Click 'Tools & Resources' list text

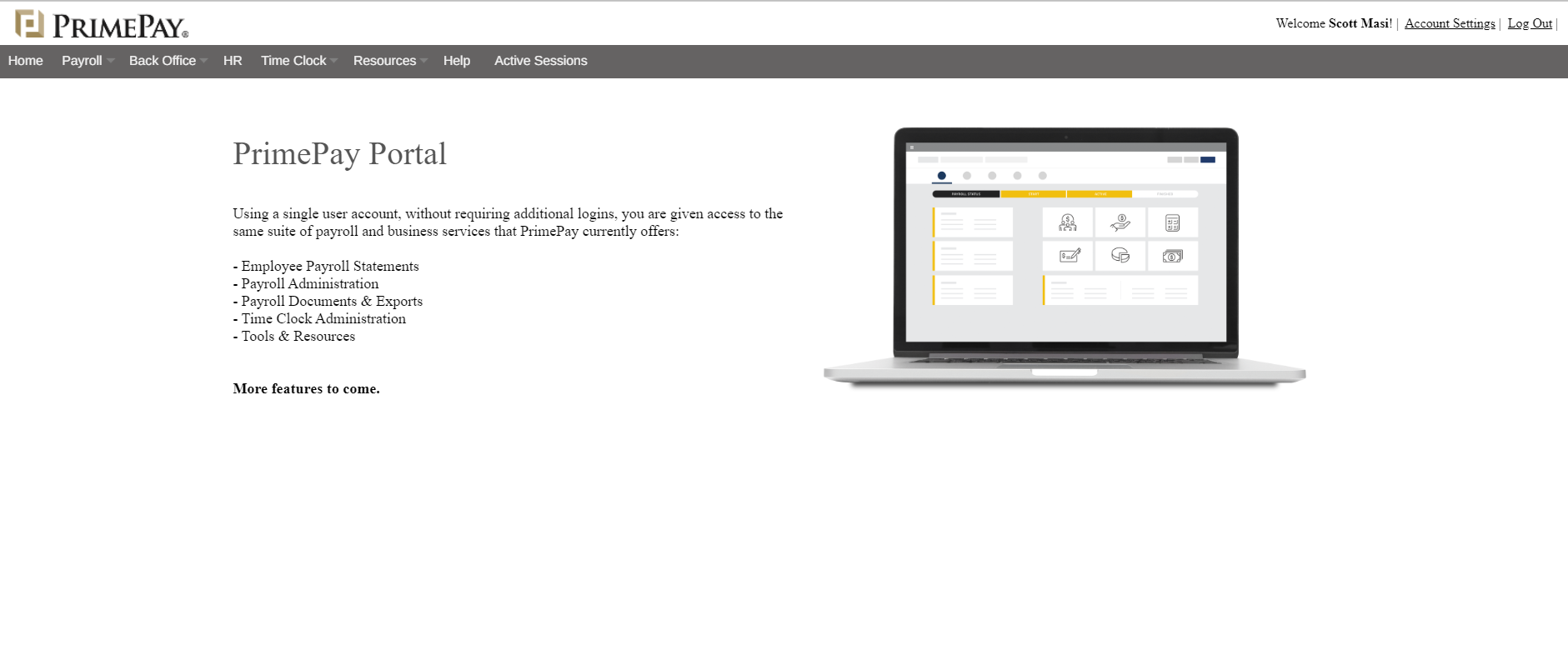pos(298,337)
